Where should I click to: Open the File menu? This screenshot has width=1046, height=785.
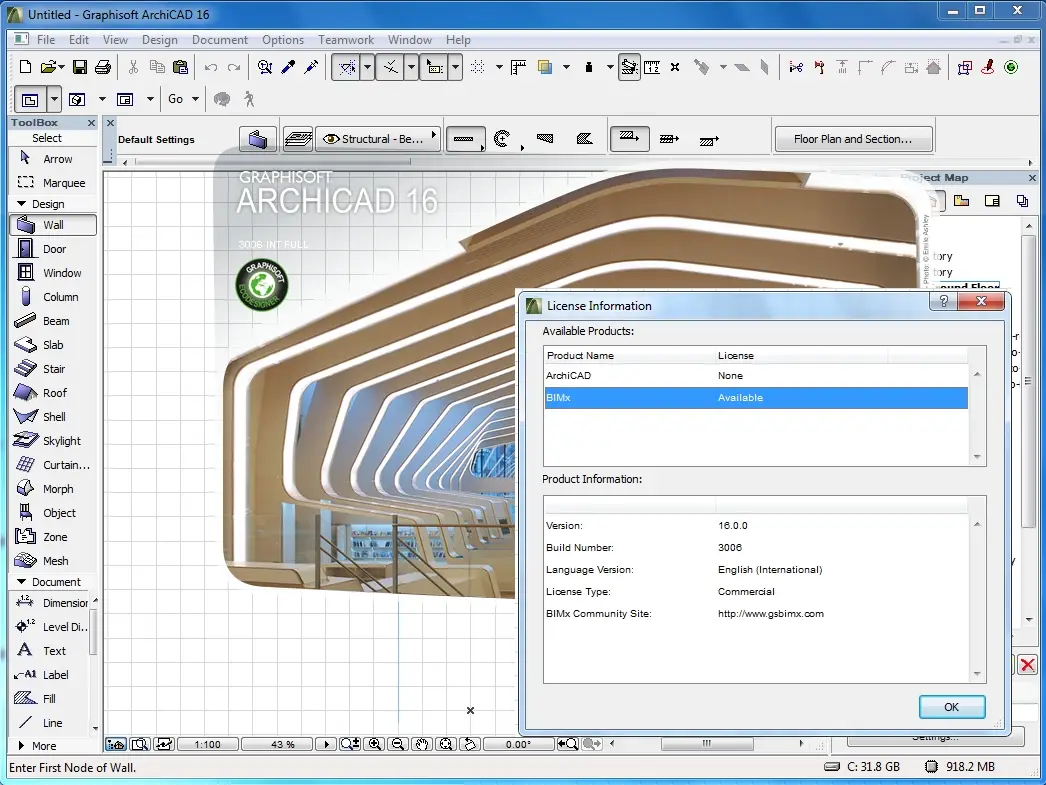[46, 39]
